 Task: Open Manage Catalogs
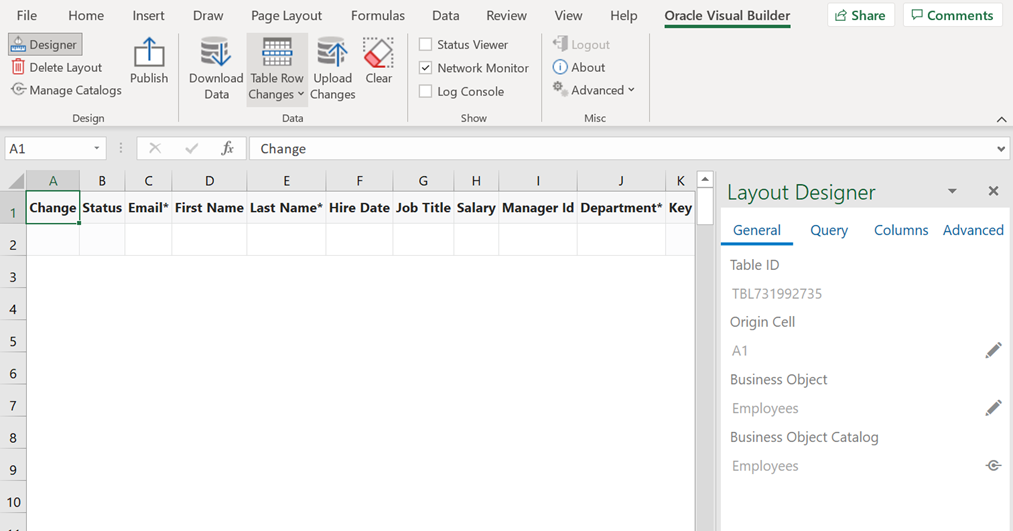(66, 90)
